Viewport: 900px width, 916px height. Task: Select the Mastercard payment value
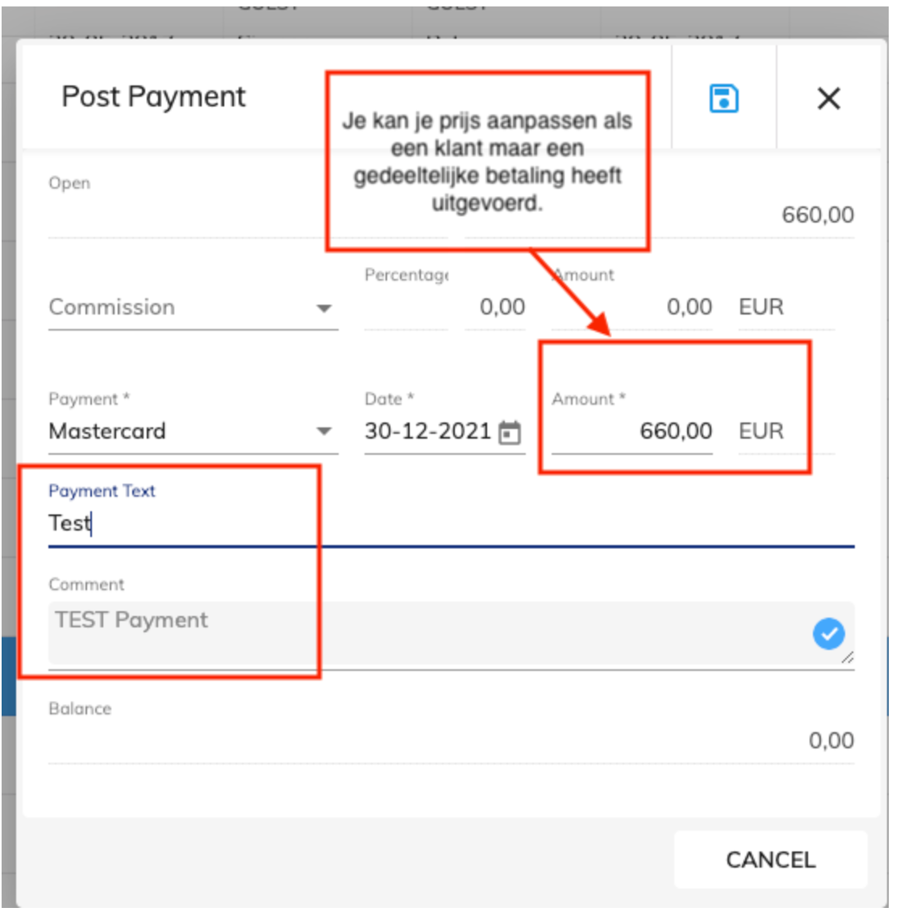108,432
